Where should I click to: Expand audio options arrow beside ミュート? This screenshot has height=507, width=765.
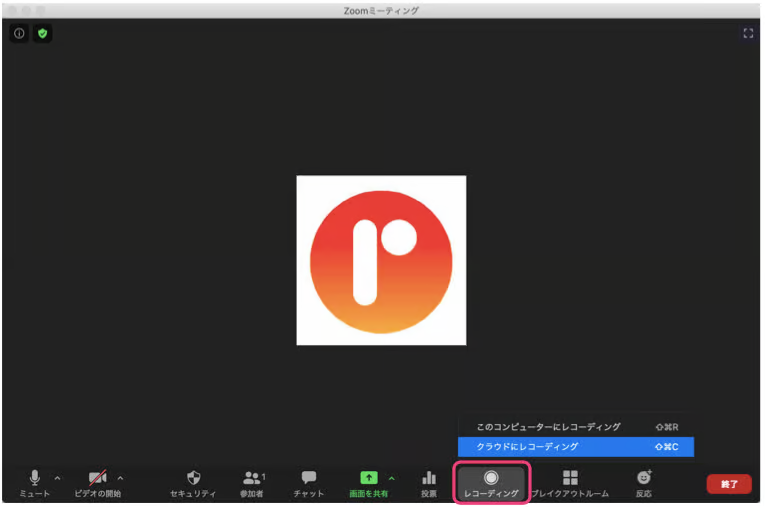(x=57, y=478)
